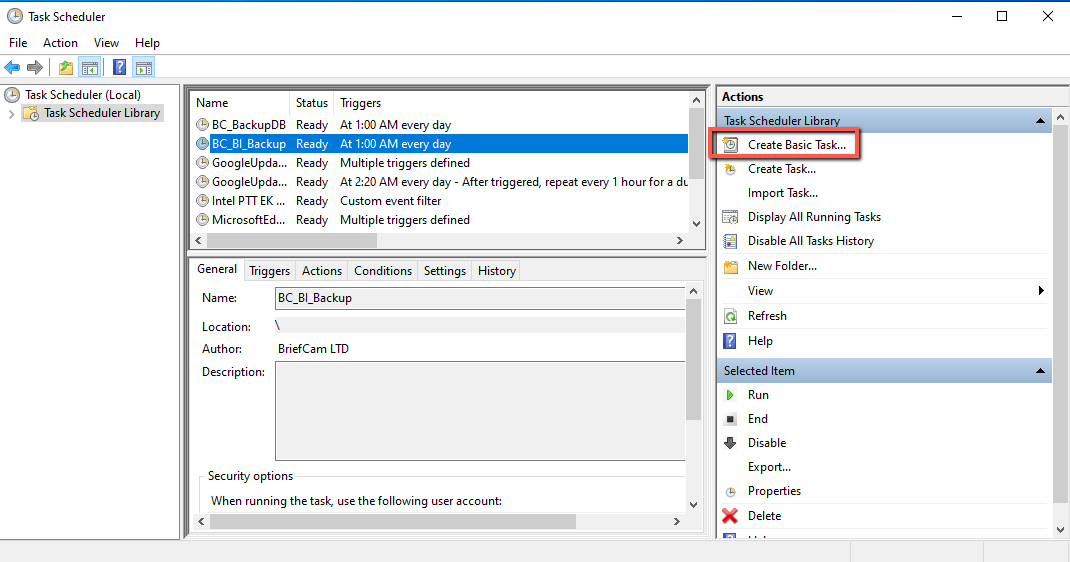This screenshot has height=562, width=1070.
Task: Click the red Delete X icon
Action: click(x=729, y=516)
